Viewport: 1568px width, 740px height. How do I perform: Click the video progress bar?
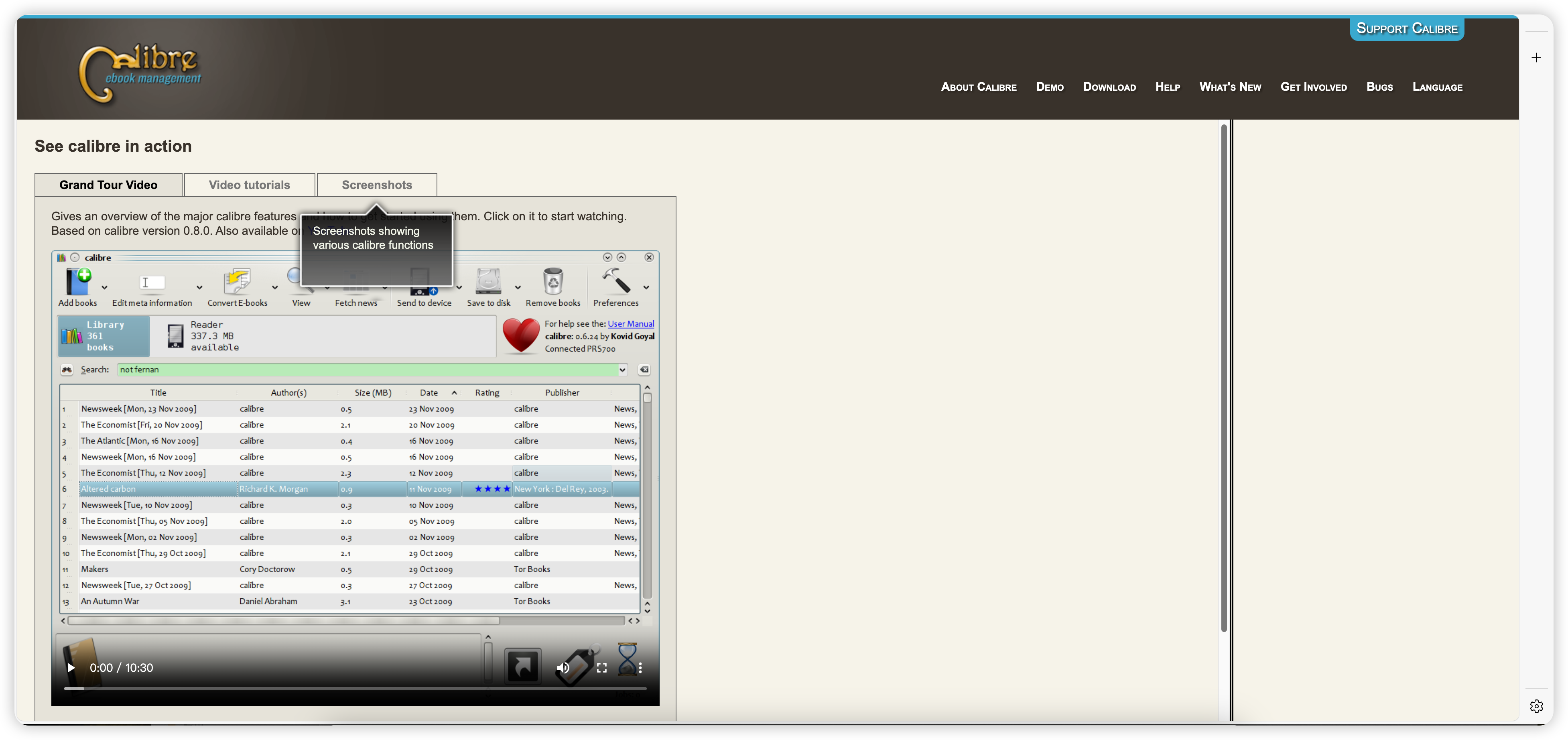pyautogui.click(x=355, y=688)
